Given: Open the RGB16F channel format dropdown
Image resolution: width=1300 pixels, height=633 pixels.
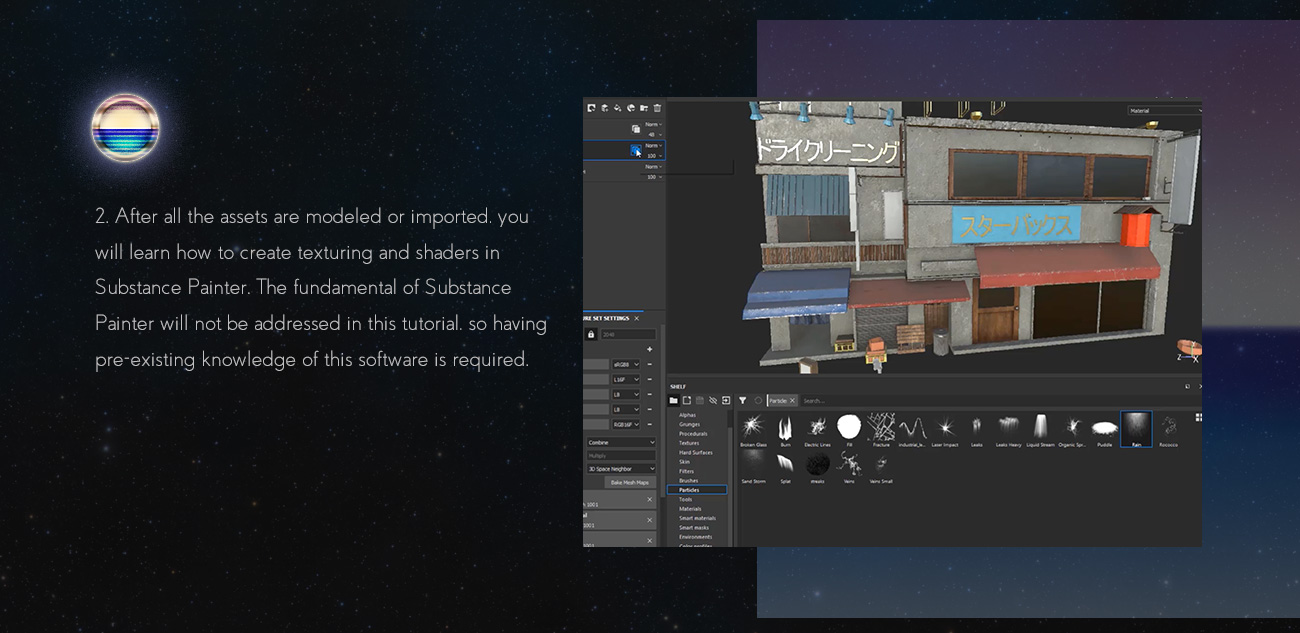Looking at the screenshot, I should tap(626, 424).
